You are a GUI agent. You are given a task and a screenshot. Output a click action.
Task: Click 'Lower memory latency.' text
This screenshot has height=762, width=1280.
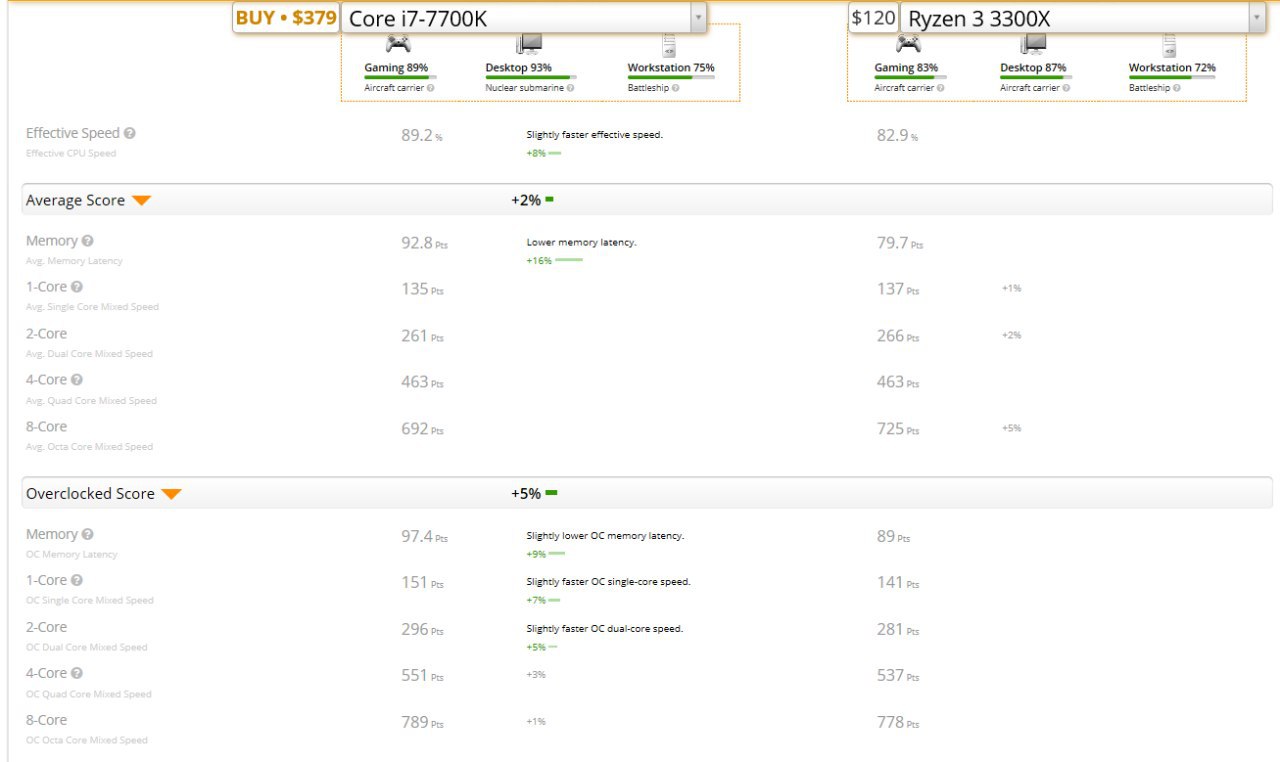pyautogui.click(x=581, y=242)
